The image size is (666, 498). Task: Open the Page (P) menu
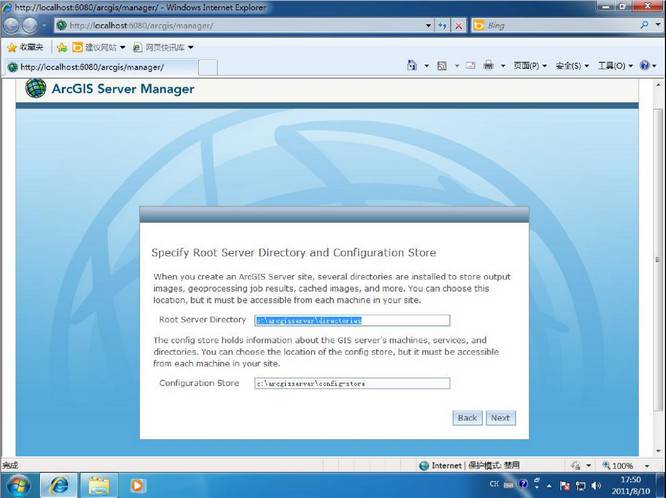530,66
